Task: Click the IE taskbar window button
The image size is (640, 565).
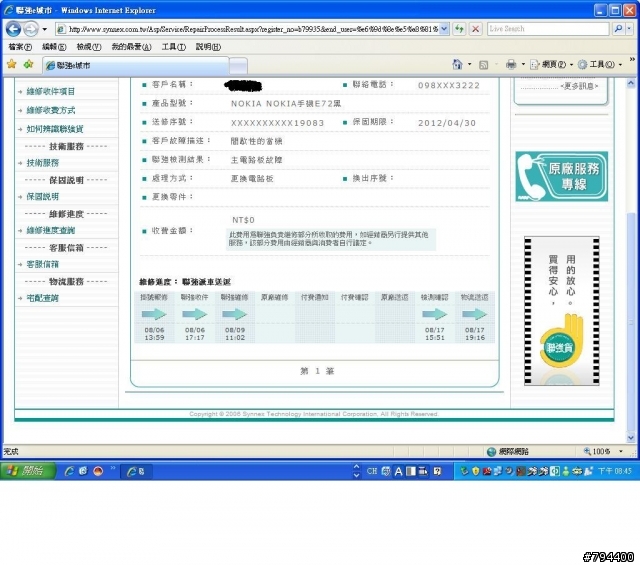Action: point(137,472)
